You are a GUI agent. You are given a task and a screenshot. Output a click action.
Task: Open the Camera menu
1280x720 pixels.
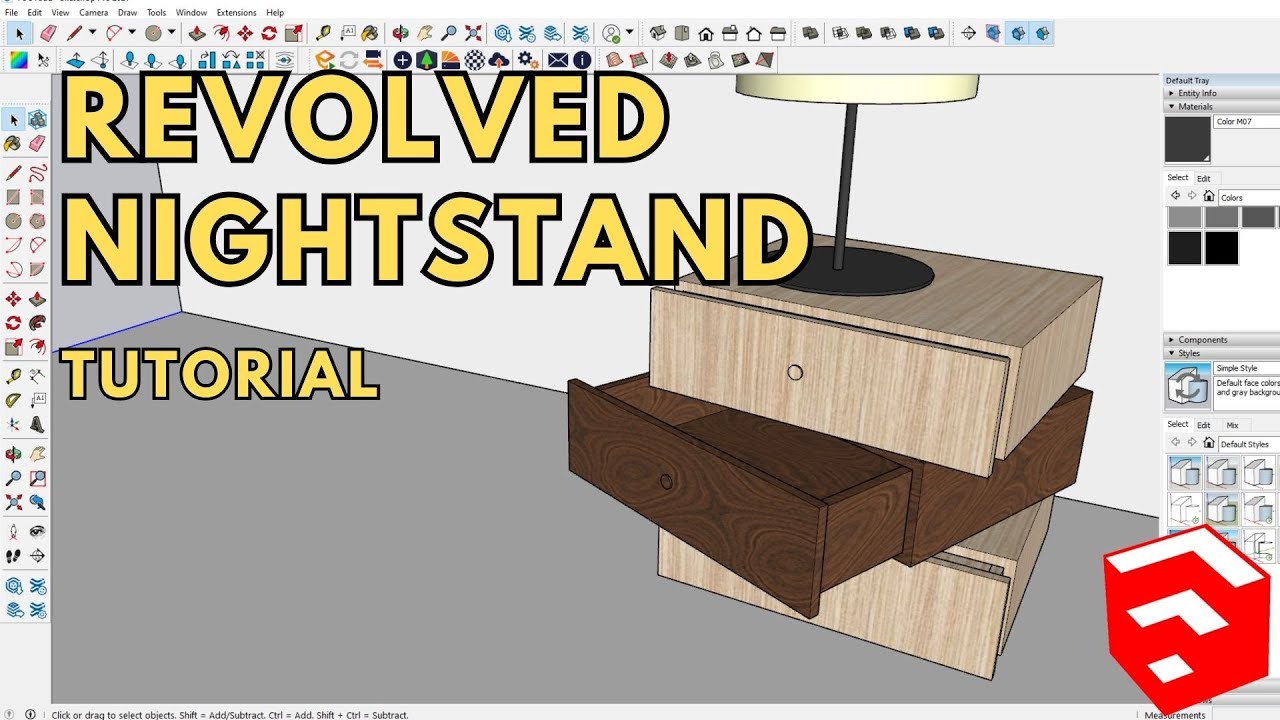(93, 13)
